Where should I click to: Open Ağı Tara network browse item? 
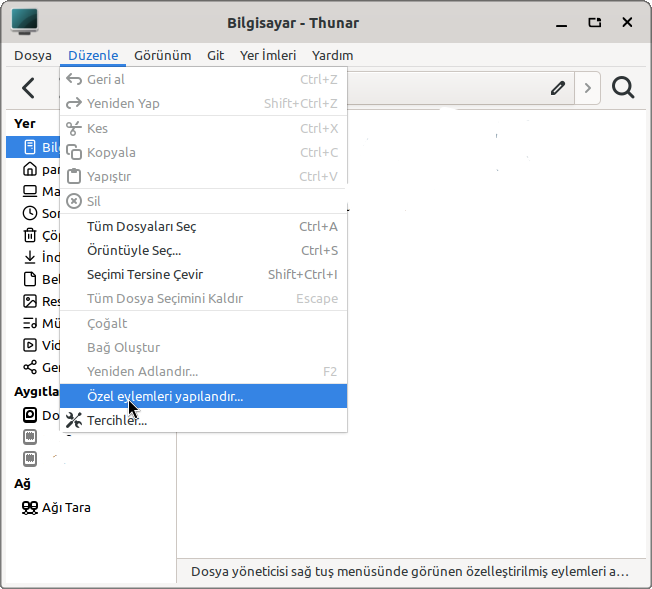tap(56, 507)
